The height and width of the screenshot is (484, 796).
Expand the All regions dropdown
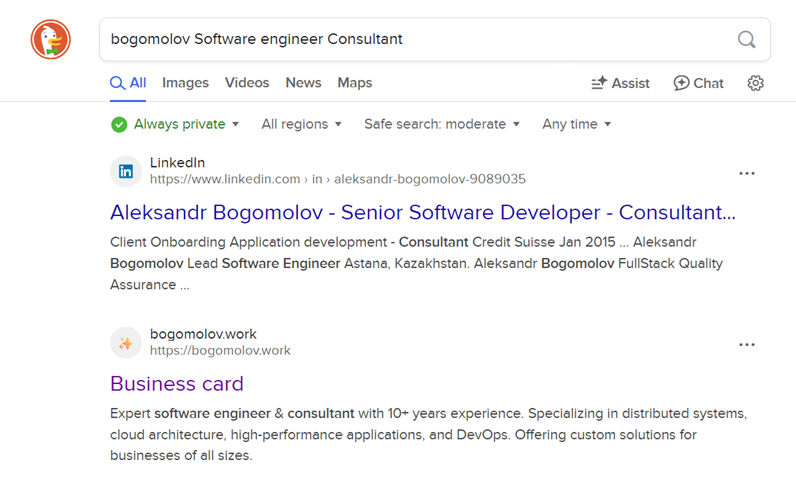(301, 124)
